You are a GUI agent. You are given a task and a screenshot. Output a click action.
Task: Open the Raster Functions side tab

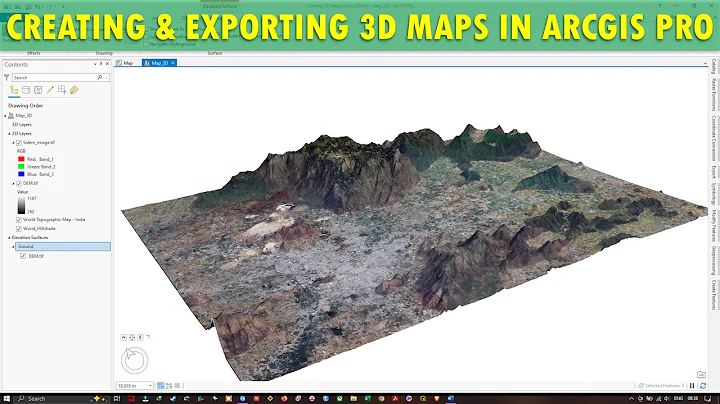tap(714, 94)
